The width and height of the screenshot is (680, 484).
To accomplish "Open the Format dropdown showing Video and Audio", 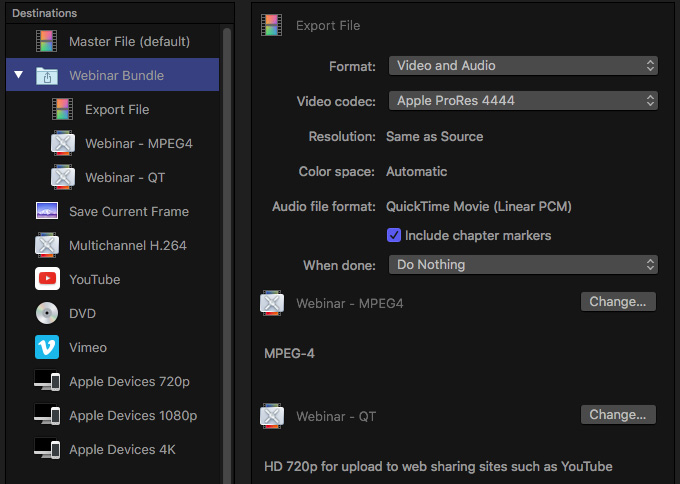I will (523, 65).
